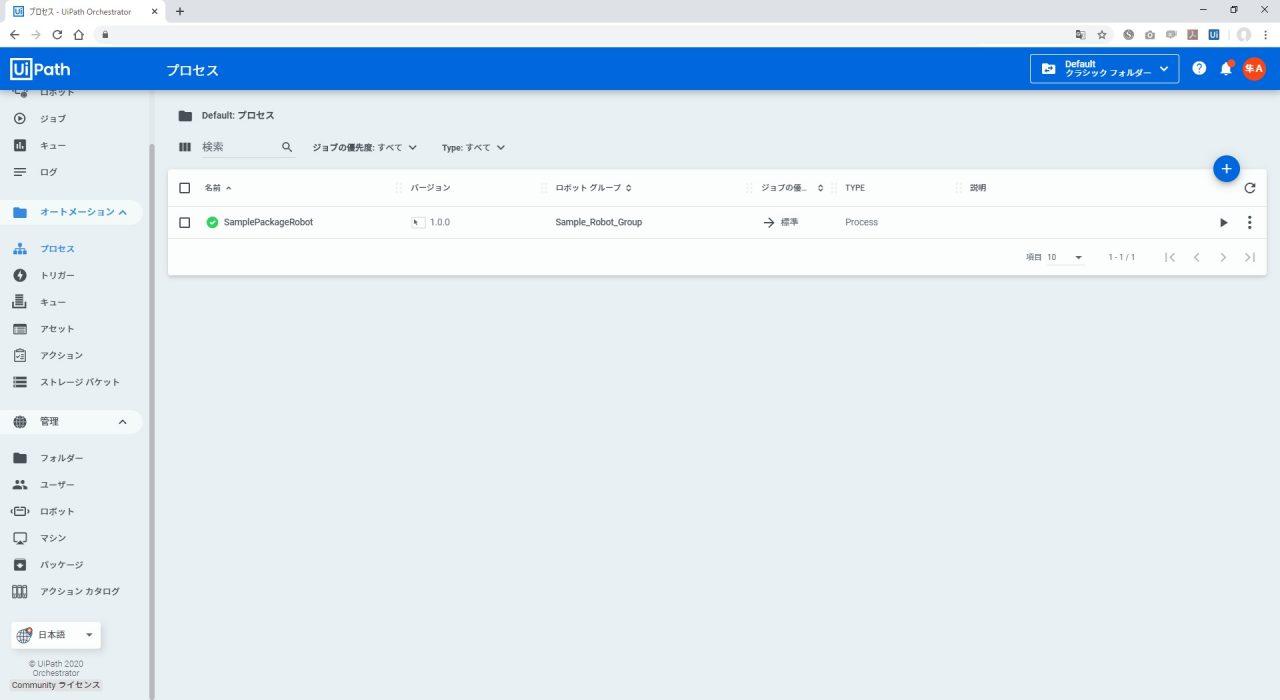Click the version 1.0.0 cell
The width and height of the screenshot is (1280, 700).
(x=432, y=222)
